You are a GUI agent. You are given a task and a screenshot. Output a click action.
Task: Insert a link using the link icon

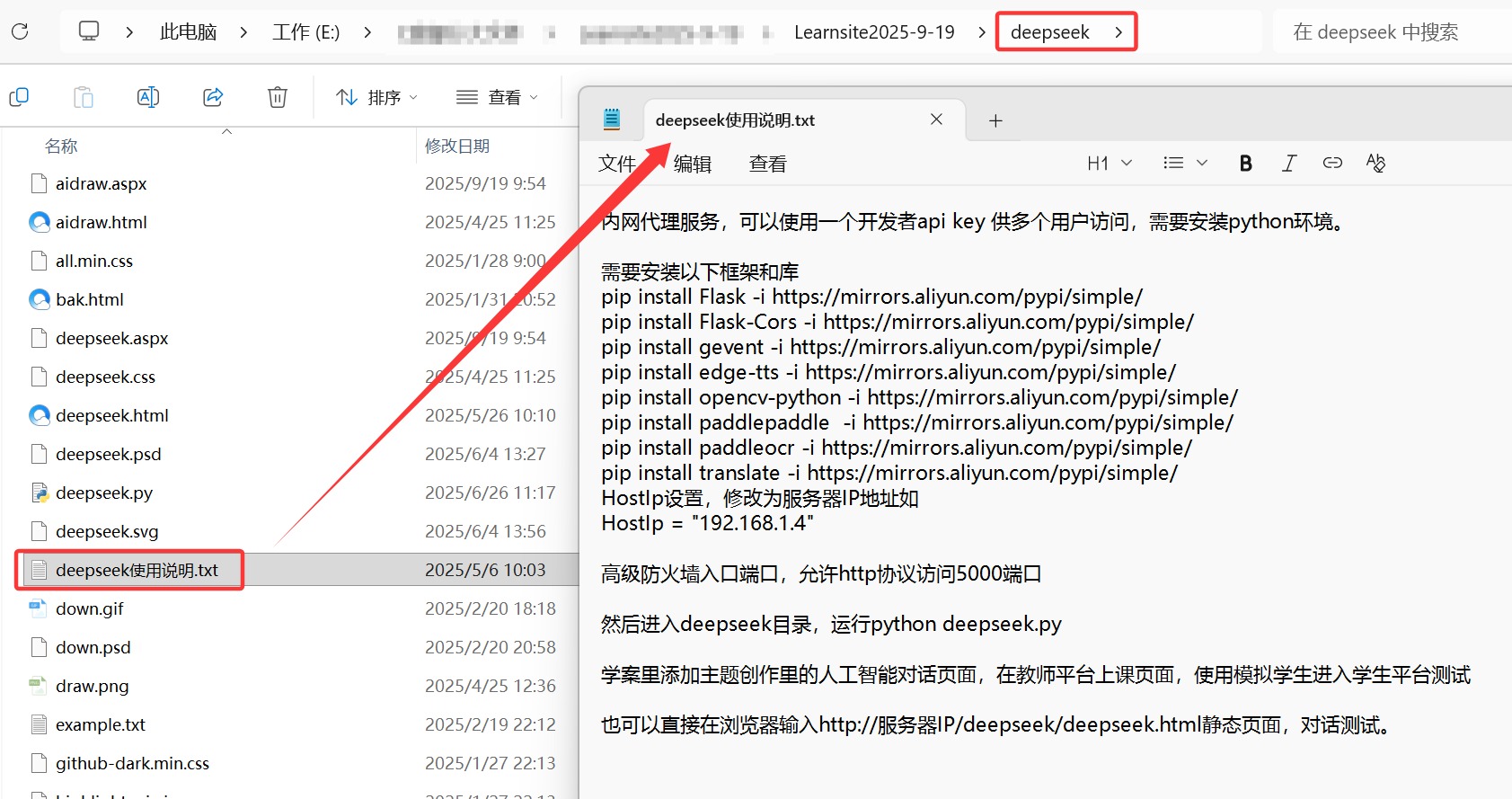(1332, 163)
